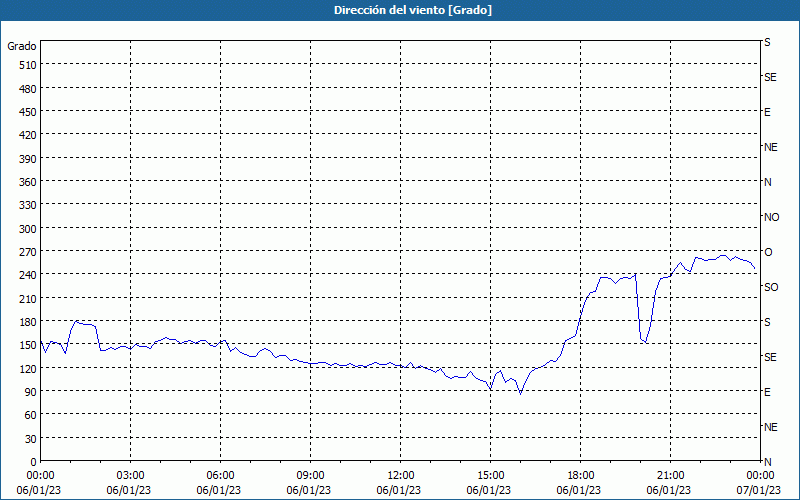The image size is (800, 500).
Task: Click the 'SO' compass label on right axis
Action: pyautogui.click(x=771, y=287)
